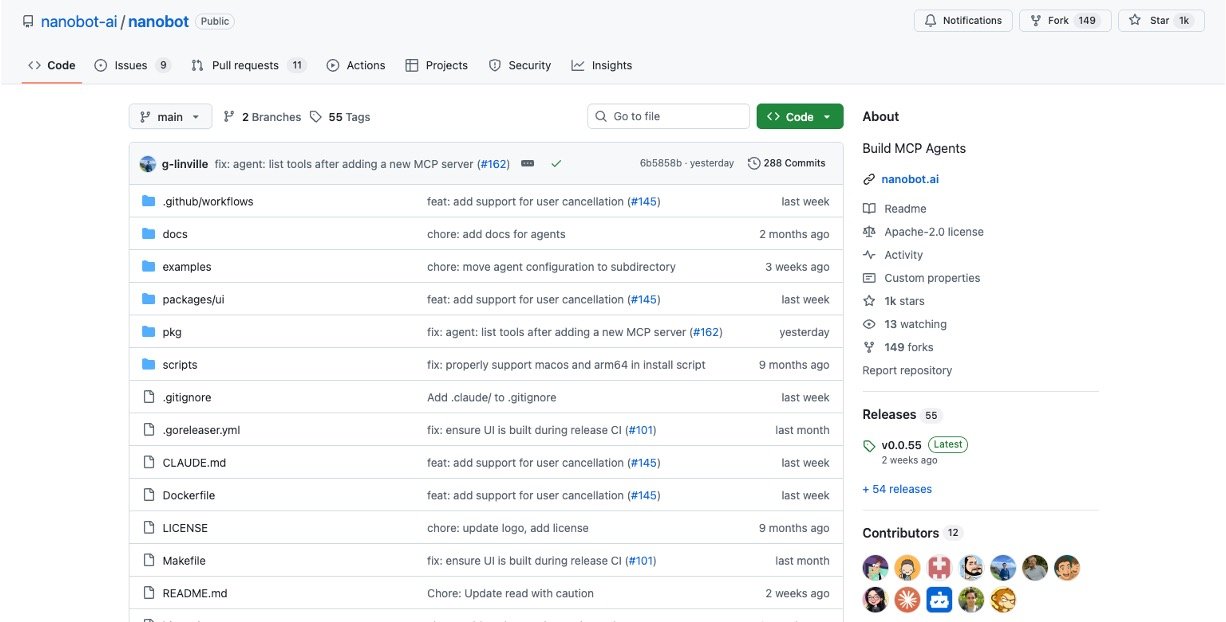1226x622 pixels.
Task: View 2 Branches link
Action: tap(262, 117)
